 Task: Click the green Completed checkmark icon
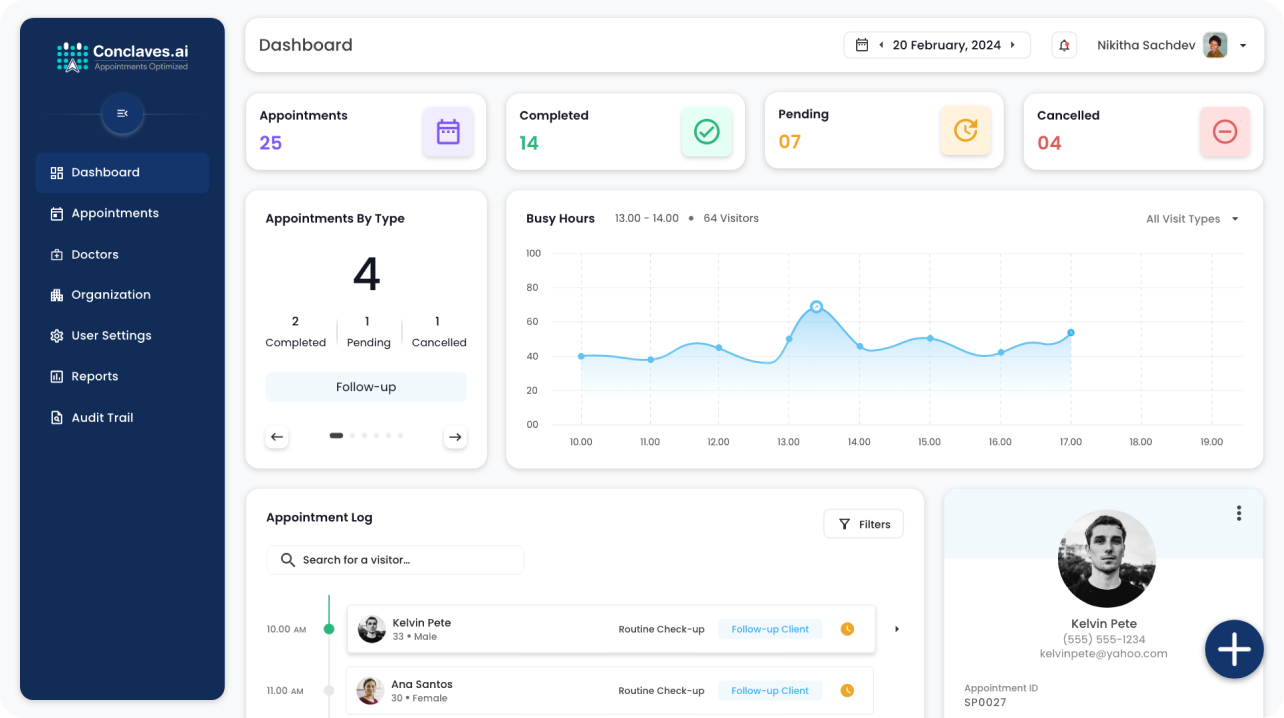(707, 132)
